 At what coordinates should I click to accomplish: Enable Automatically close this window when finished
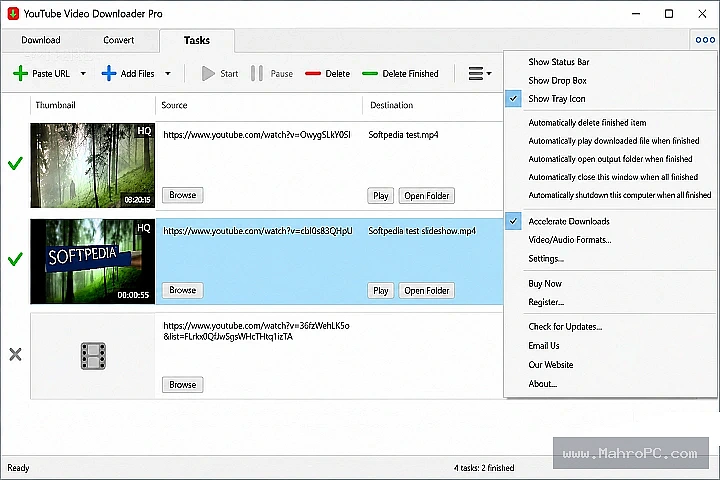pos(613,177)
